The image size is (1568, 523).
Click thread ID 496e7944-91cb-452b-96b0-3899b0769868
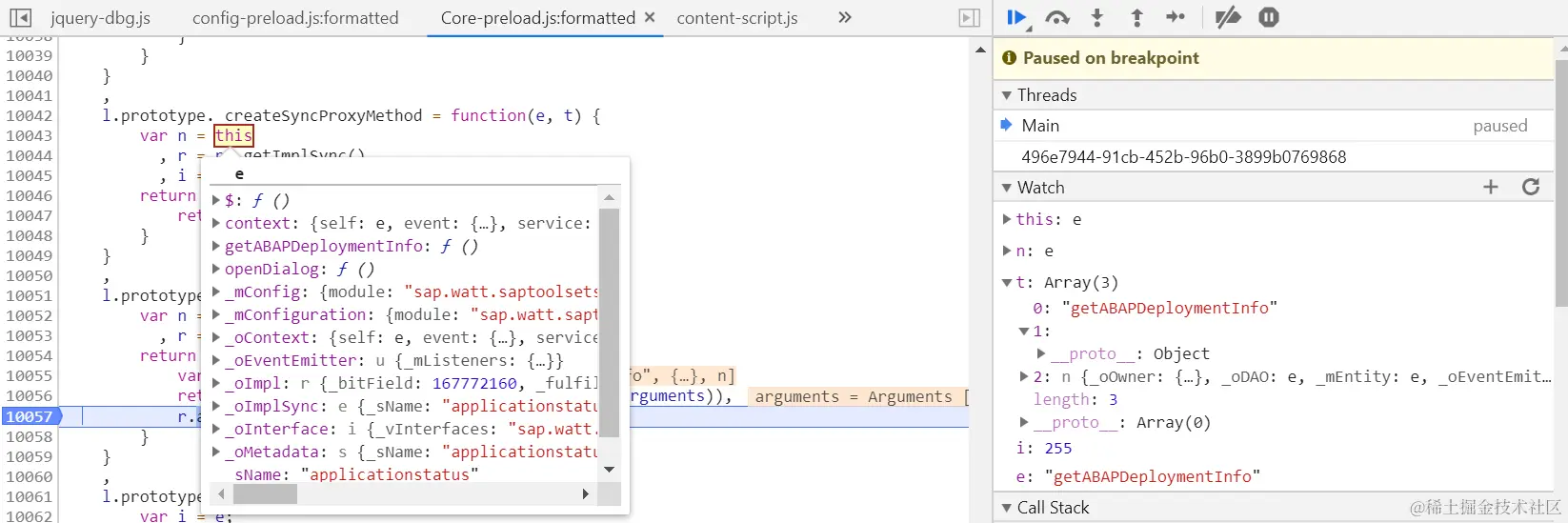(1183, 156)
